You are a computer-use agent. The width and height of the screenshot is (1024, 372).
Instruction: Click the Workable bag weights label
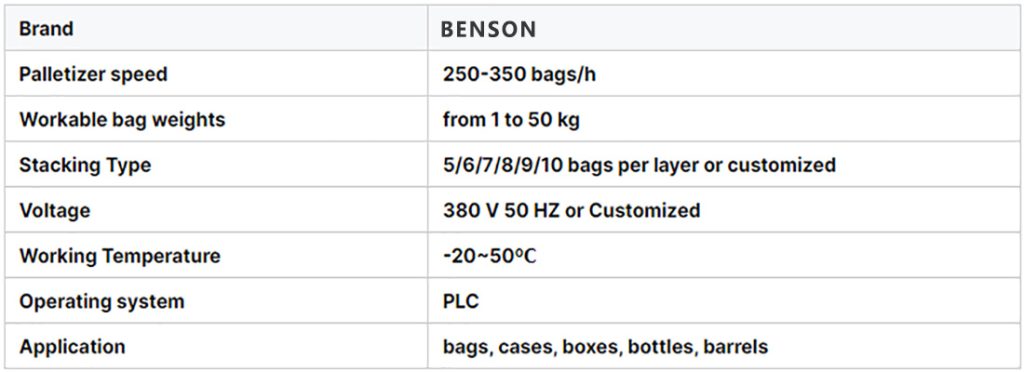[122, 120]
